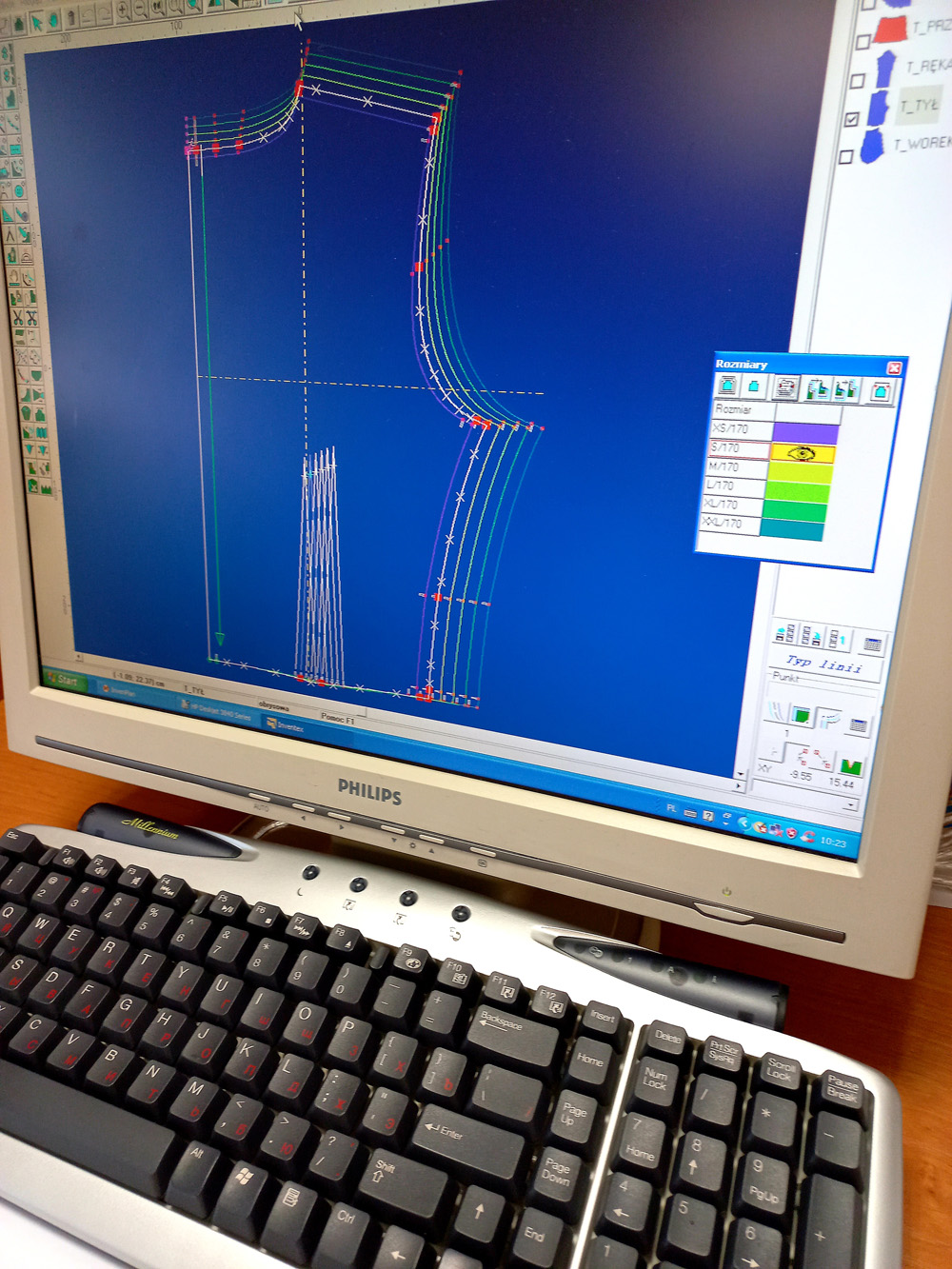Click the table grid icon above Typ linii
The width and height of the screenshot is (952, 1269).
pyautogui.click(x=872, y=644)
